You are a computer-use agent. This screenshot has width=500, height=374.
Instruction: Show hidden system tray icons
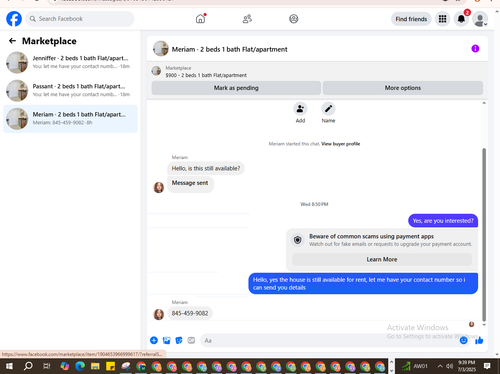tap(440, 366)
